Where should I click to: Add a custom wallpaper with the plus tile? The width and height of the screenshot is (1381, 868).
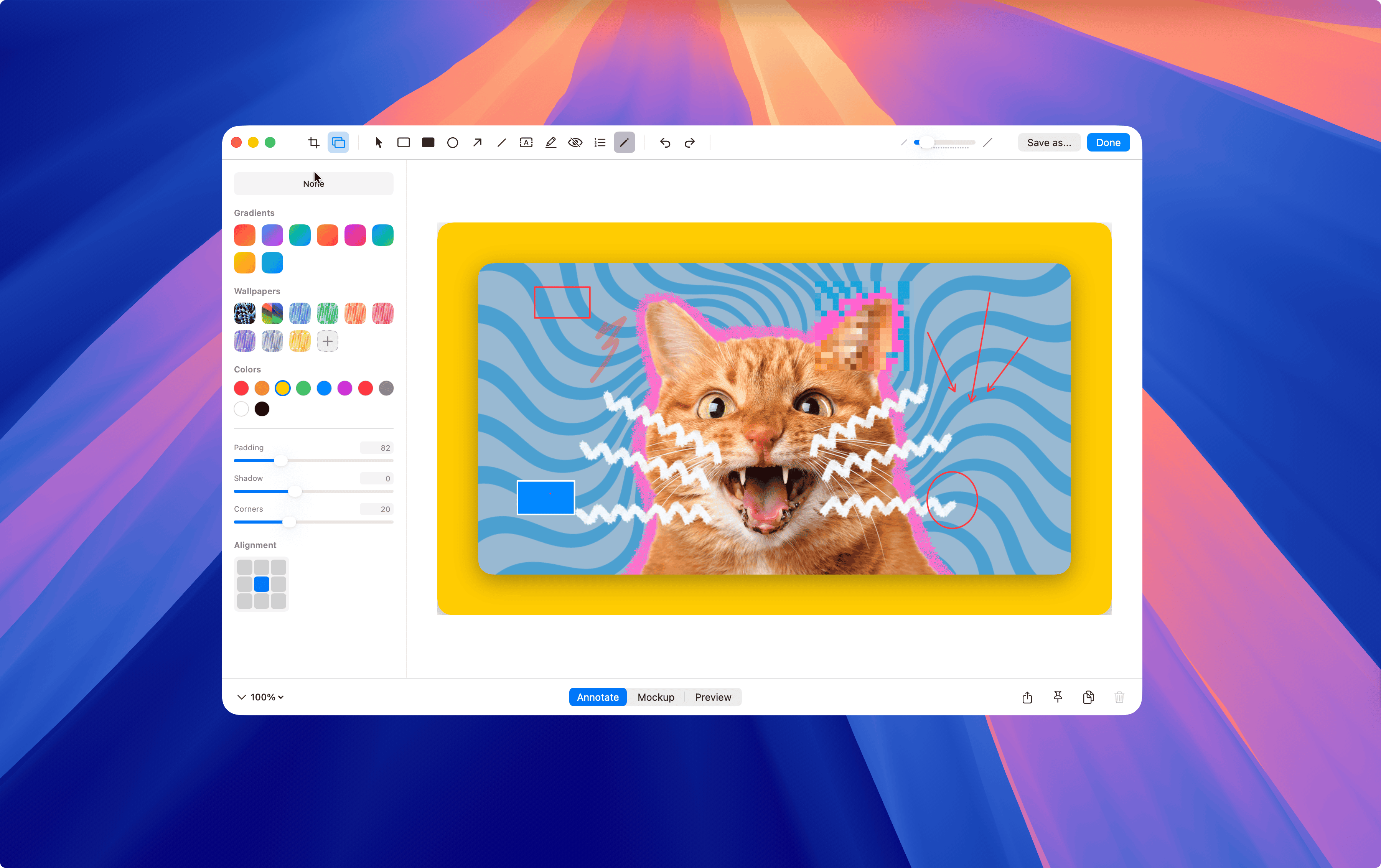(328, 341)
